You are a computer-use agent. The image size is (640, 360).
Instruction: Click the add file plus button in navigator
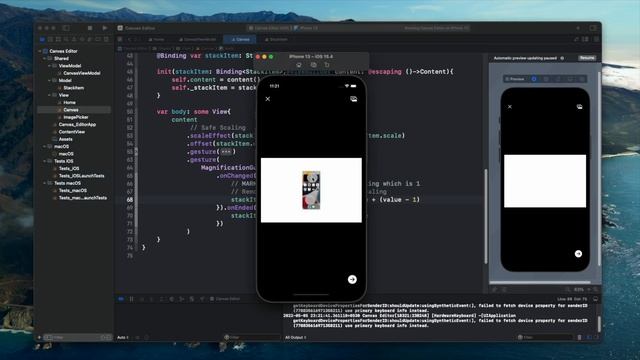39,338
